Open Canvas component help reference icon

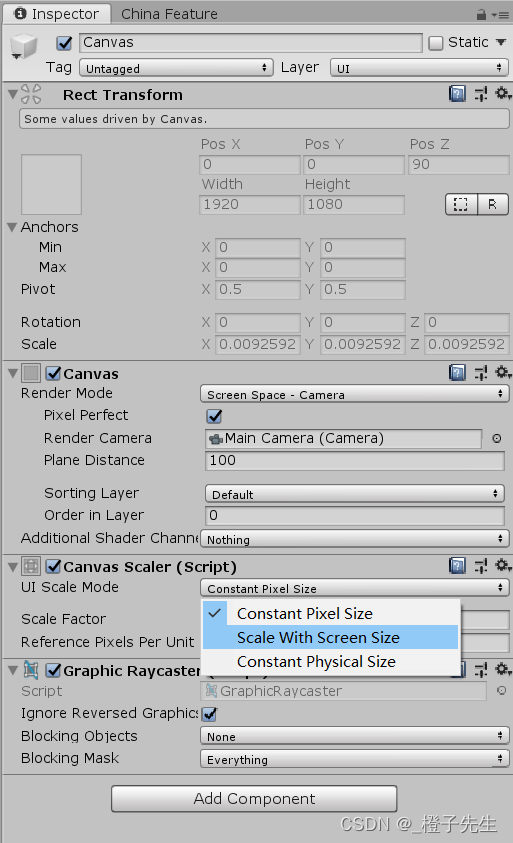click(x=457, y=373)
